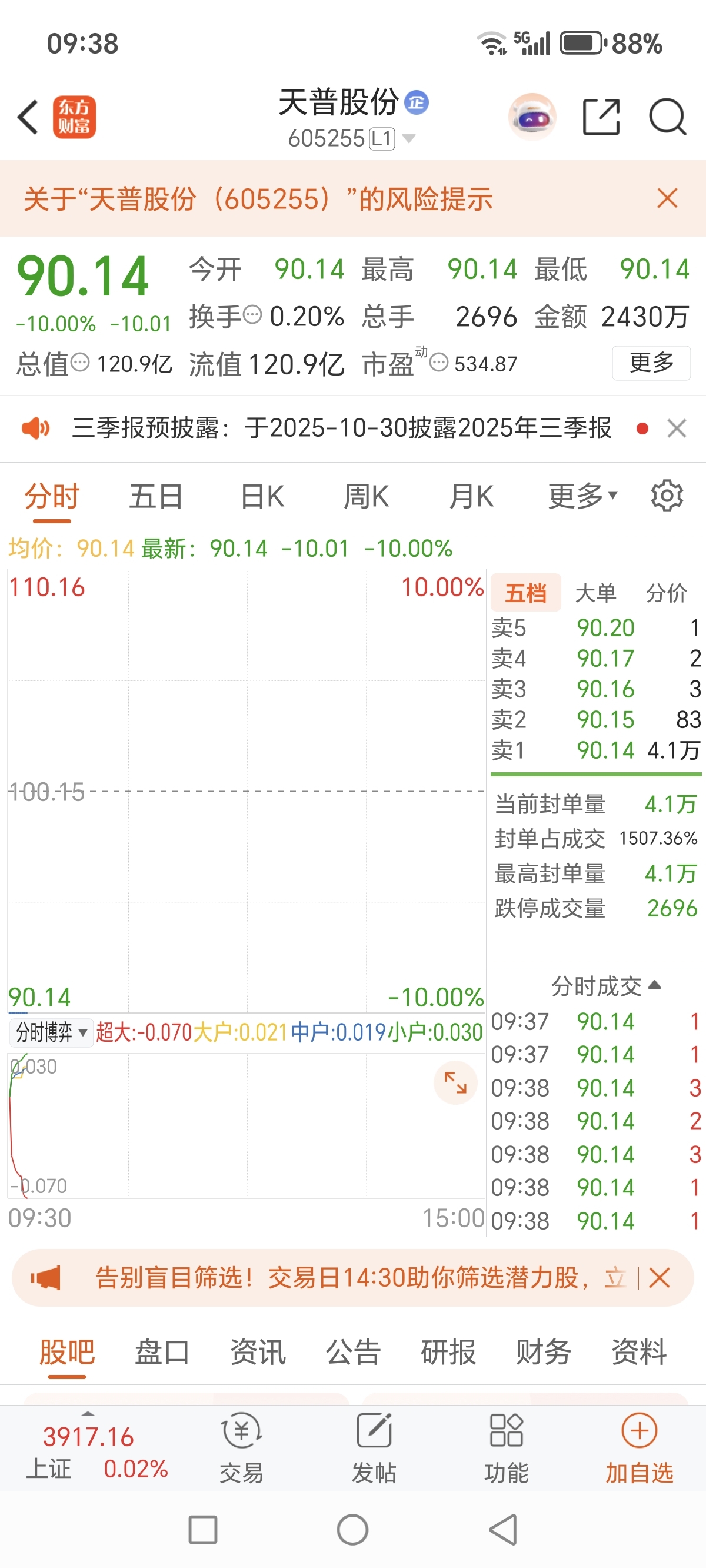The width and height of the screenshot is (706, 1568).
Task: Tap the info icon next to 换手
Action: click(x=252, y=315)
